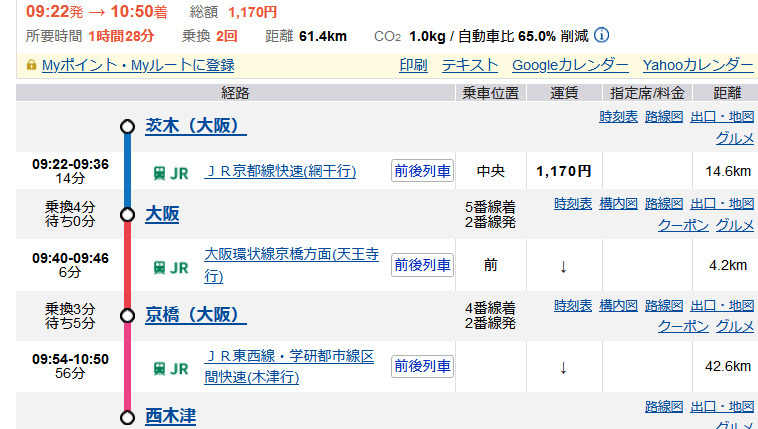Click the lock icon beside Myポイント
Screen dimensions: 758x429
[x=31, y=65]
